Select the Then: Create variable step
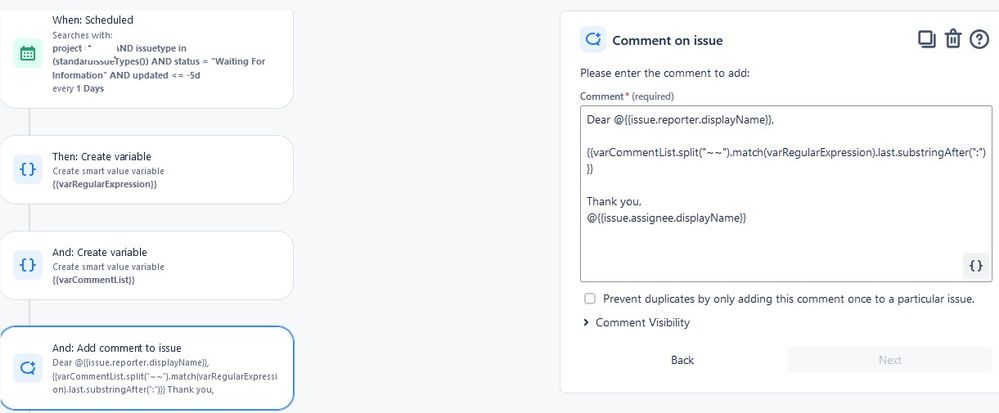Image resolution: width=999 pixels, height=413 pixels. [x=147, y=170]
